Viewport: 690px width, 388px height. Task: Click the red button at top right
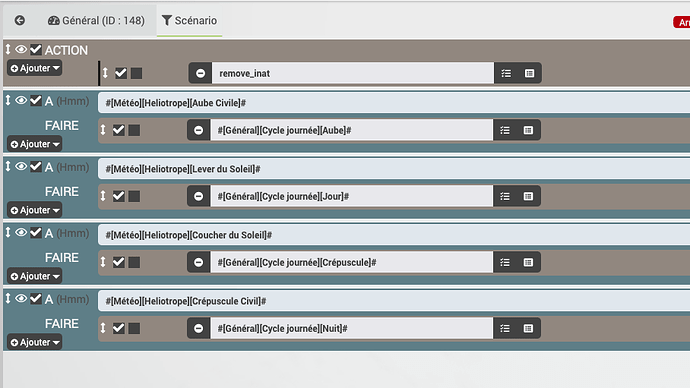(x=682, y=22)
